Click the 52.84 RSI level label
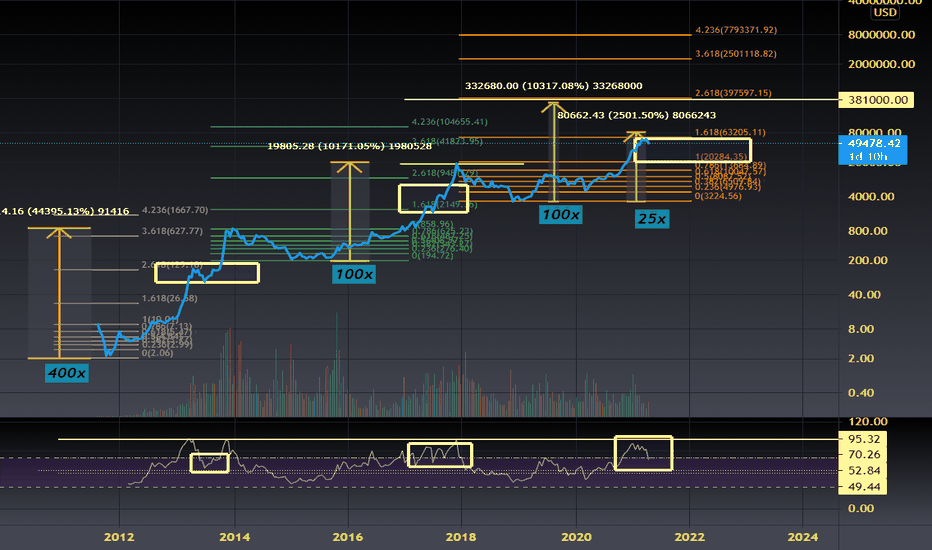This screenshot has height=550, width=932. tap(863, 470)
